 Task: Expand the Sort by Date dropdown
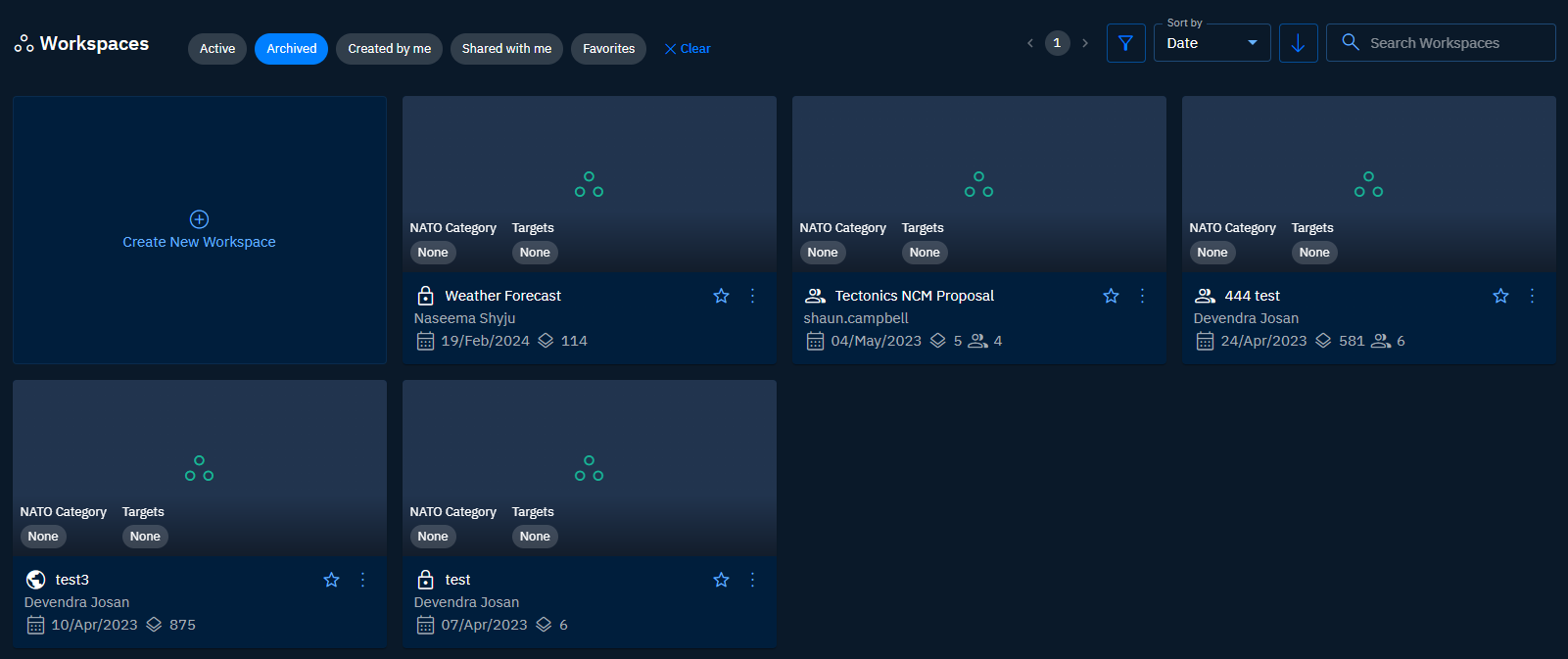tap(1212, 43)
